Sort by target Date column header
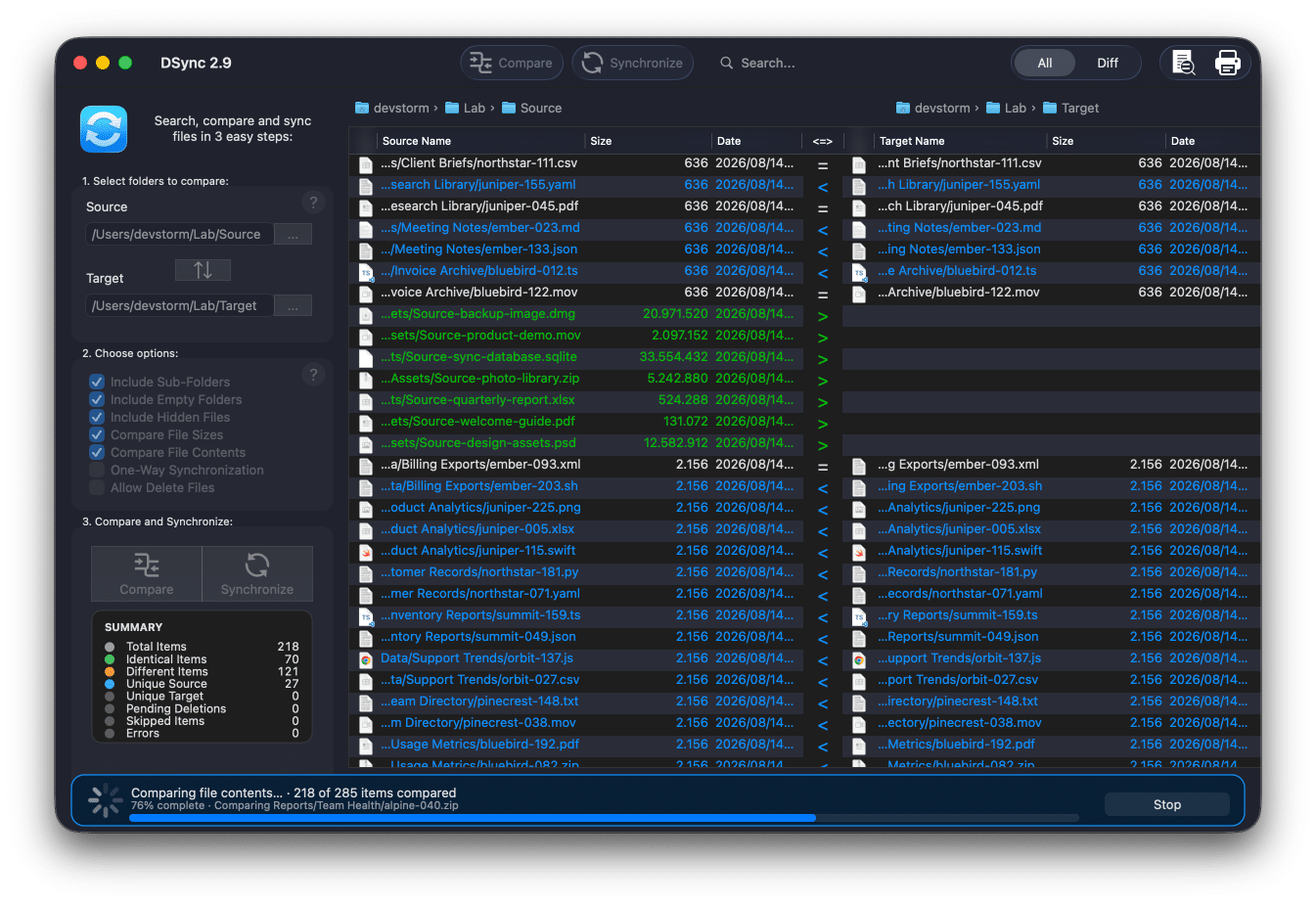The height and width of the screenshot is (905, 1316). point(1211,141)
